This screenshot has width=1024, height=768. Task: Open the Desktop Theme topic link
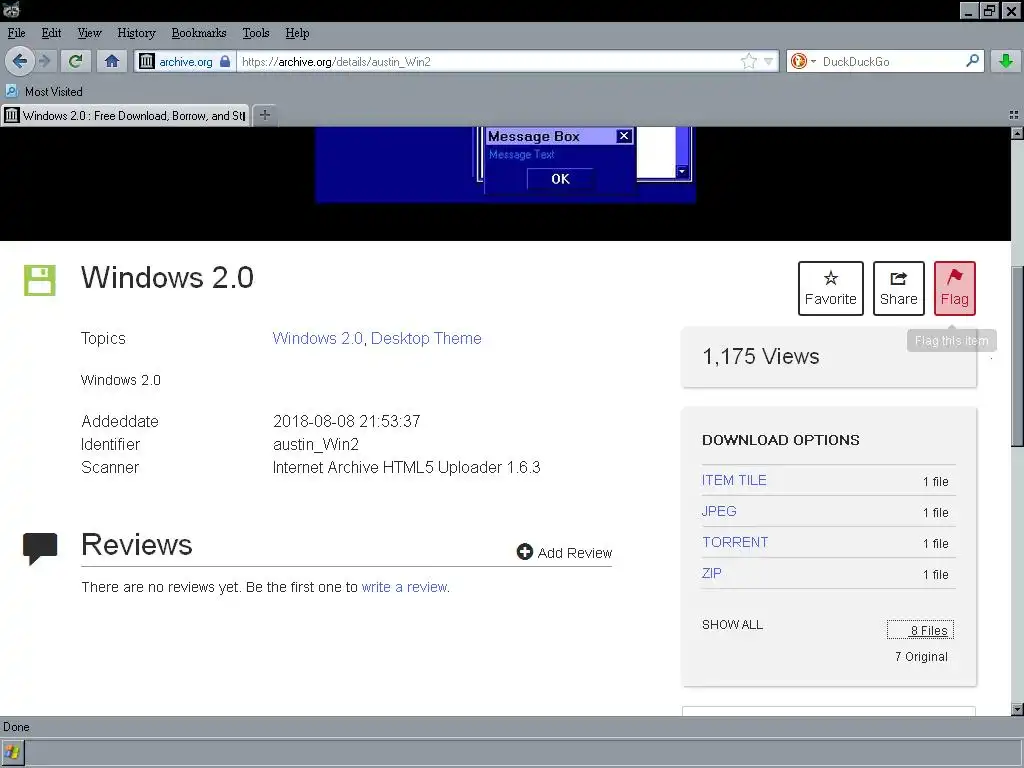426,338
